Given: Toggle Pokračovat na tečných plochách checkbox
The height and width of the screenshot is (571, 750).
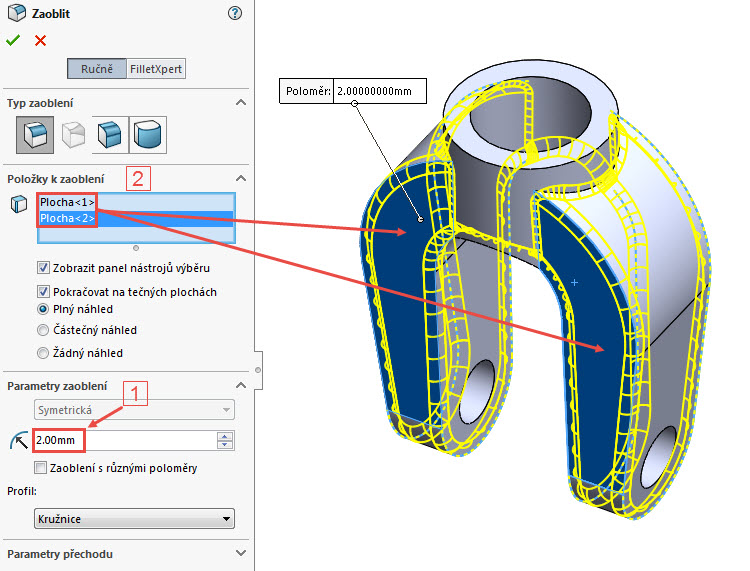Looking at the screenshot, I should coord(43,292).
